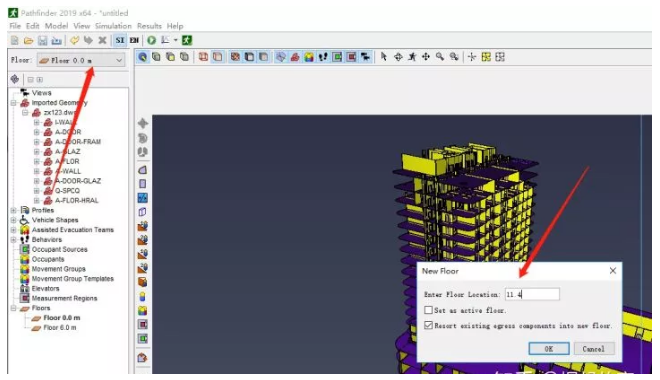Click the Add occupant group tool
The height and width of the screenshot is (380, 660).
[143, 311]
